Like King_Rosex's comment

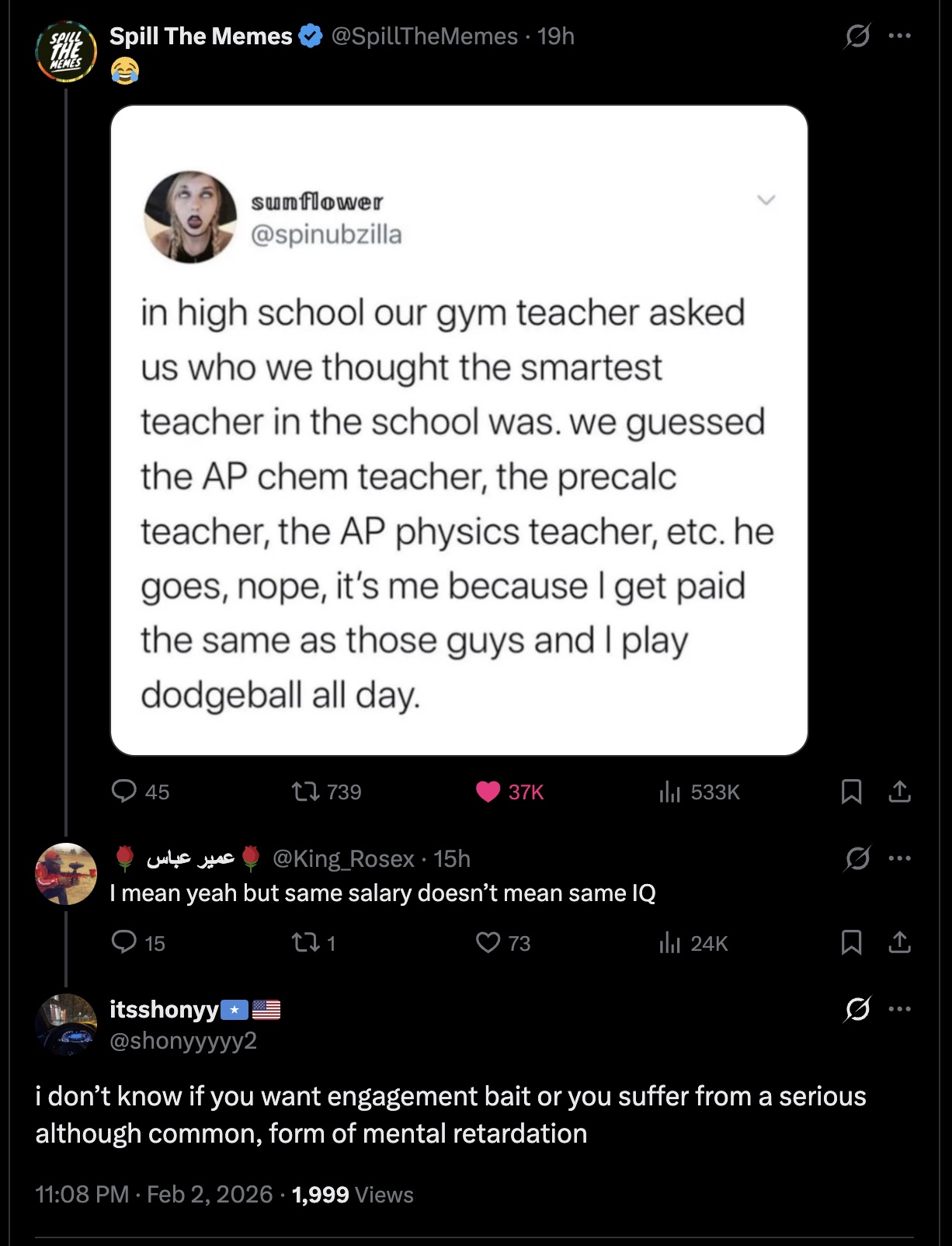[x=488, y=942]
